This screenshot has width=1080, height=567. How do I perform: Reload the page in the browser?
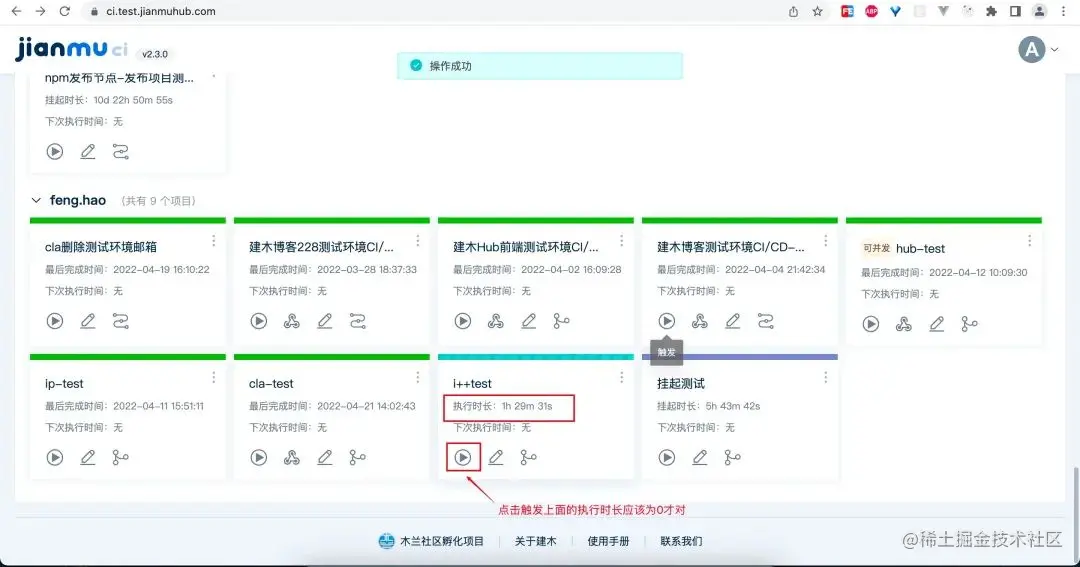pos(65,12)
